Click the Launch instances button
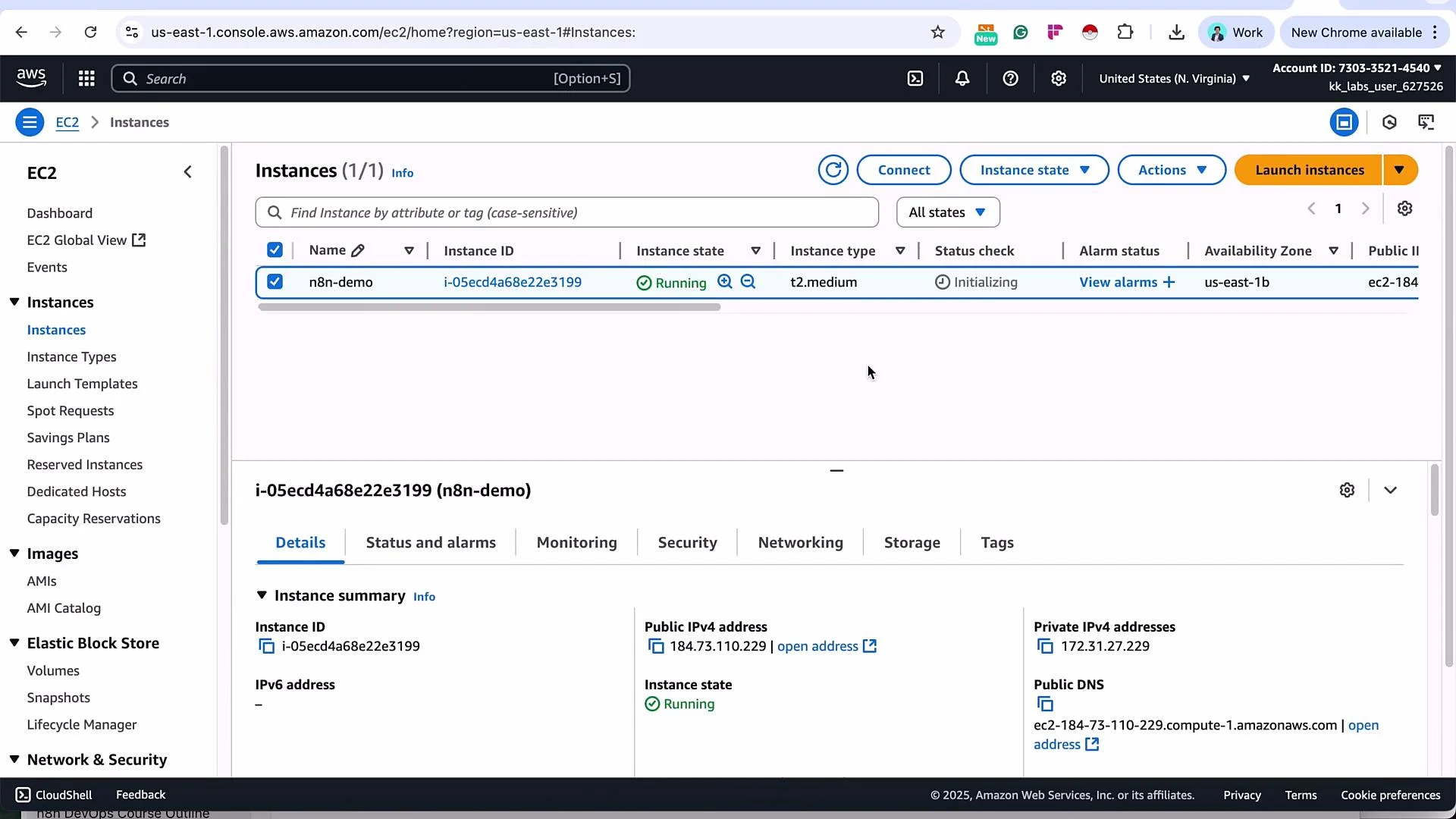This screenshot has width=1456, height=819. [x=1309, y=170]
